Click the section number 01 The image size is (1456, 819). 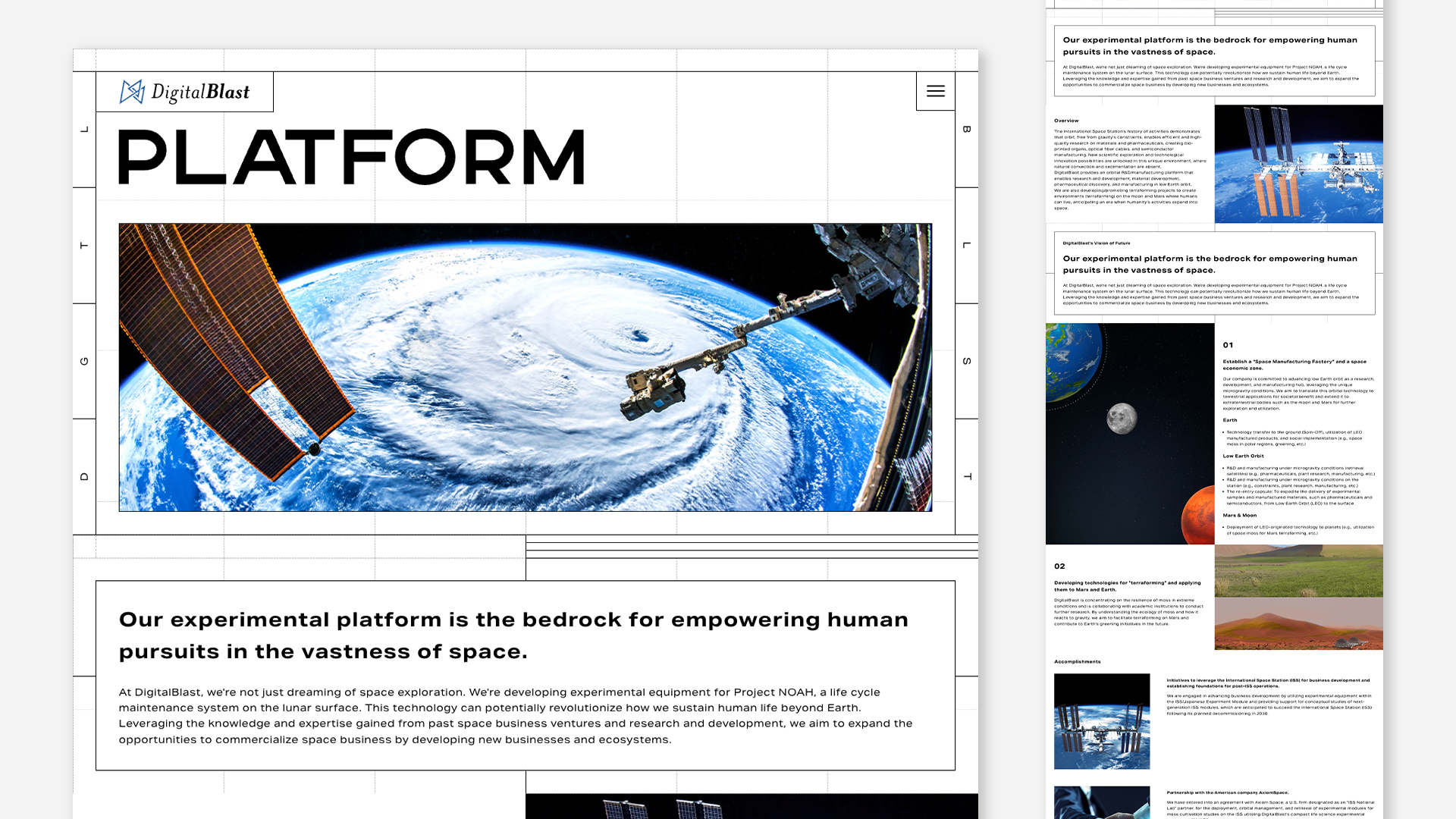click(1228, 345)
